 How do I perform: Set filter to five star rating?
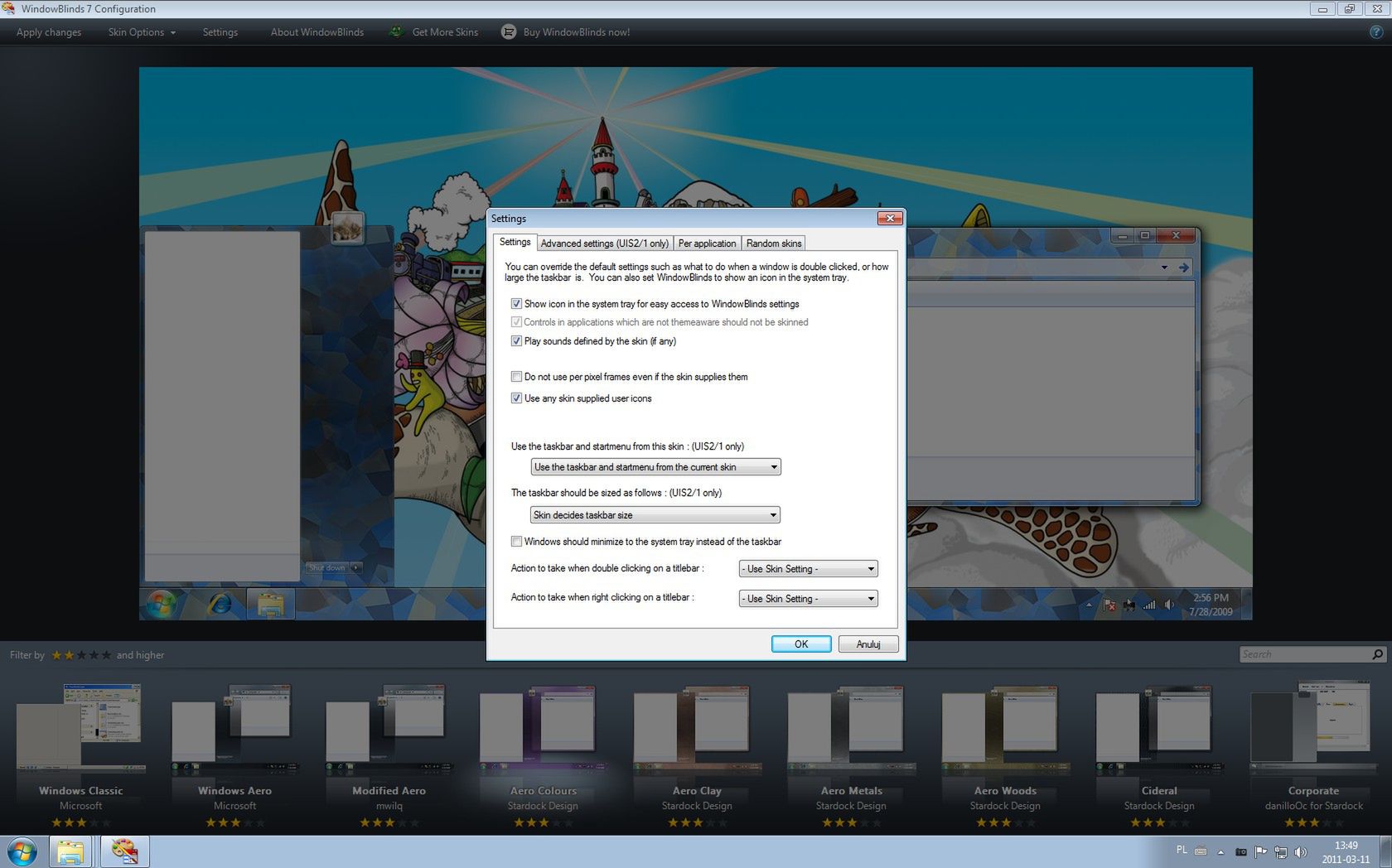click(x=106, y=655)
